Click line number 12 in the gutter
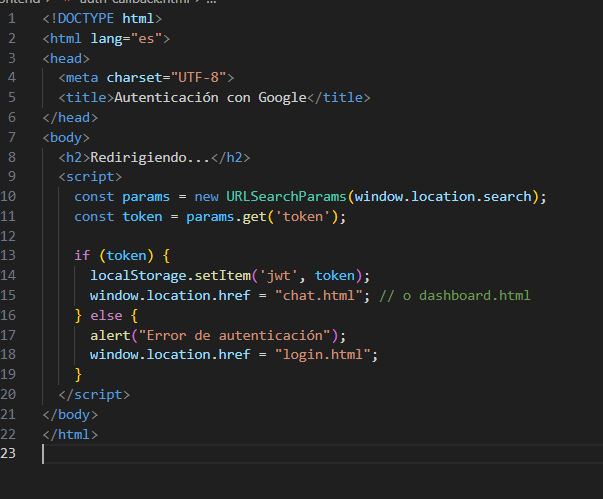 (x=8, y=236)
